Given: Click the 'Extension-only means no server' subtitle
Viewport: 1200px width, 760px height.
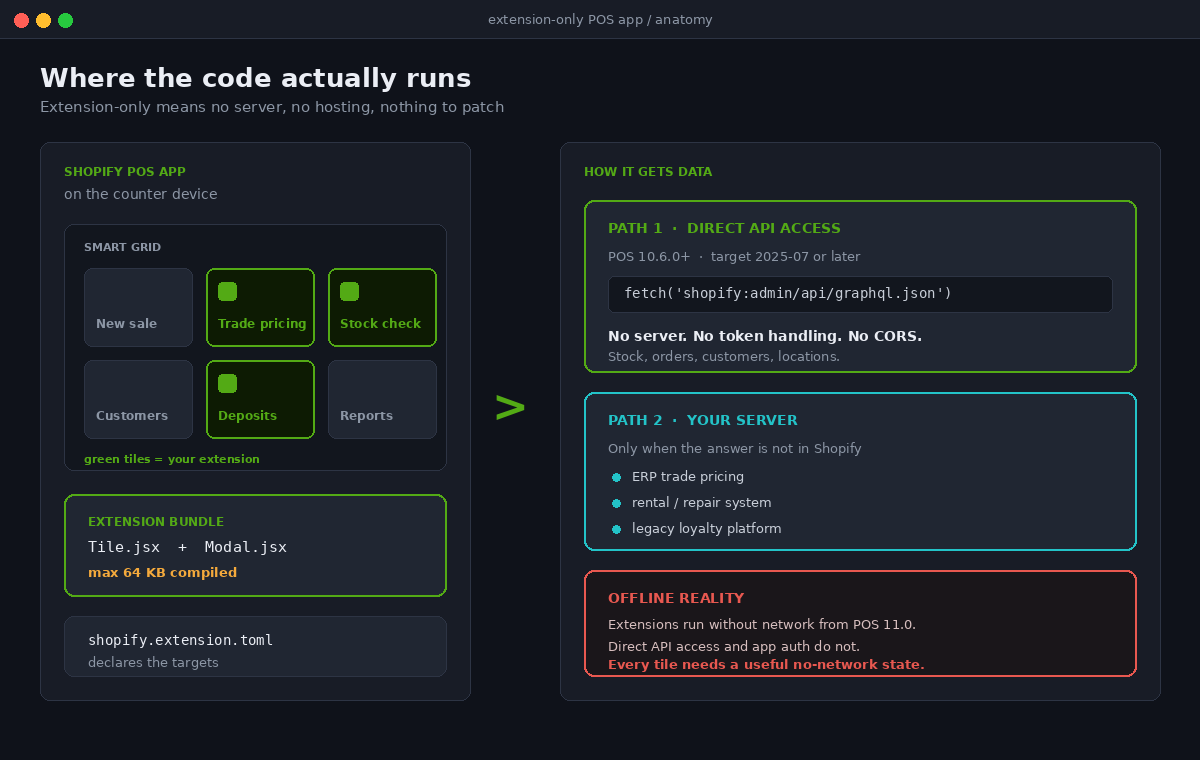Looking at the screenshot, I should [x=272, y=107].
